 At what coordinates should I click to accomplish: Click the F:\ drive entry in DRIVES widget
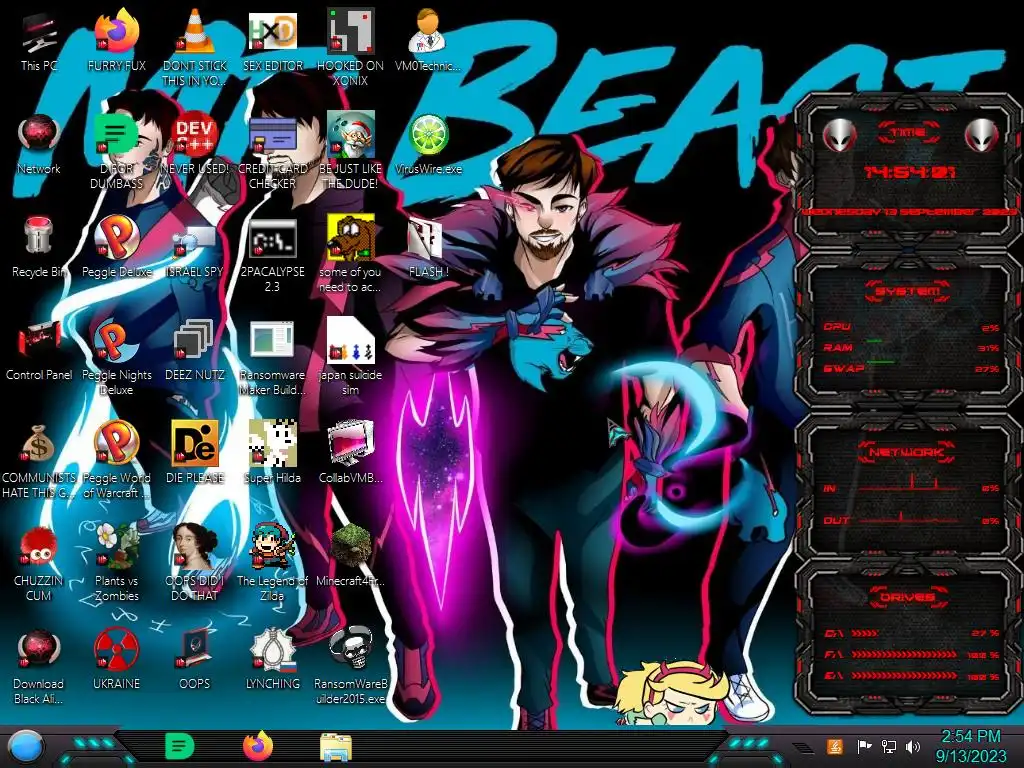[x=911, y=654]
